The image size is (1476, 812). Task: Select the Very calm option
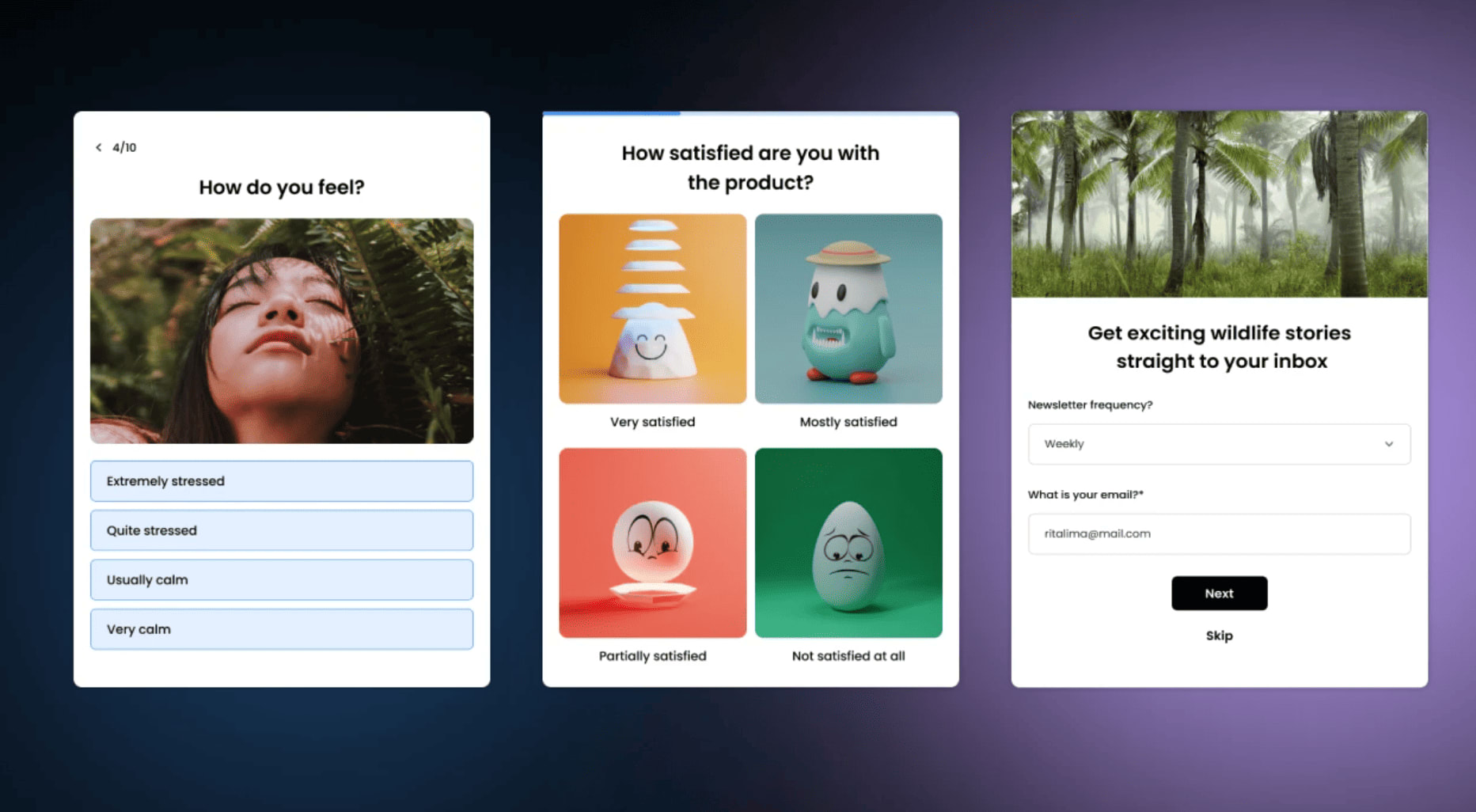(281, 629)
